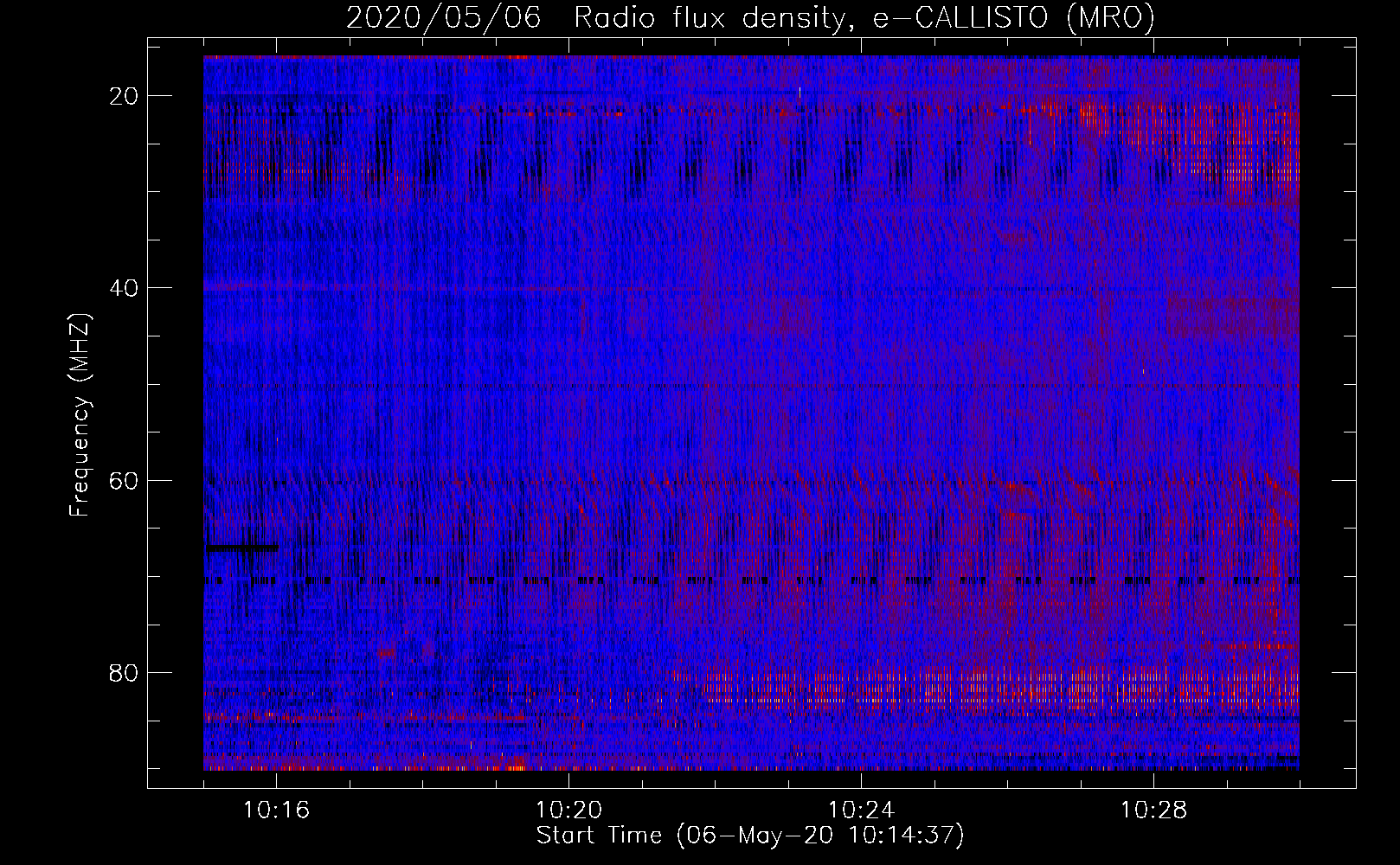Click the 'Frequency (MHZ)' axis label
The image size is (1400, 865).
pyautogui.click(x=80, y=415)
